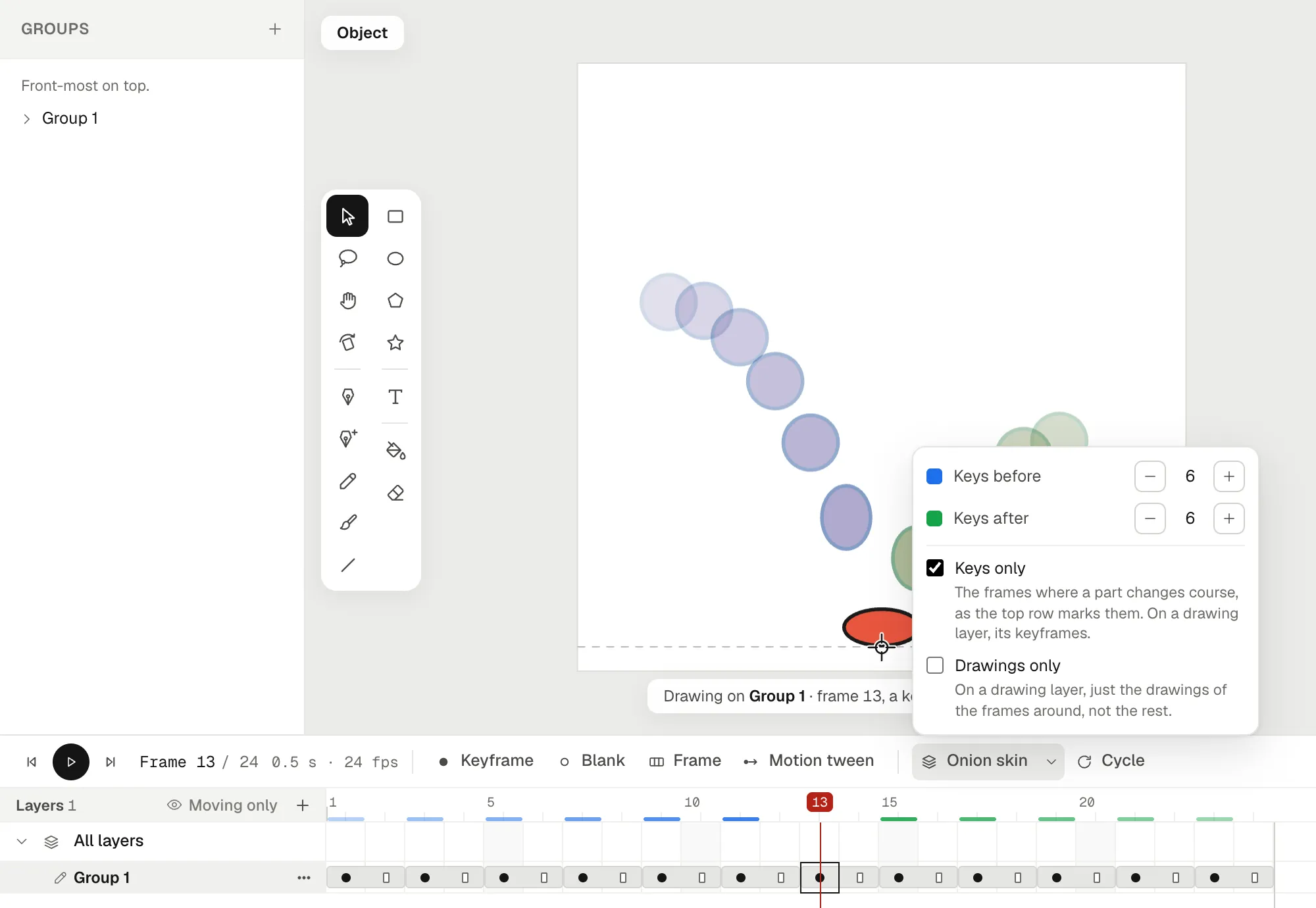Collapse the All layers row
Viewport: 1316px width, 908px height.
pos(22,841)
